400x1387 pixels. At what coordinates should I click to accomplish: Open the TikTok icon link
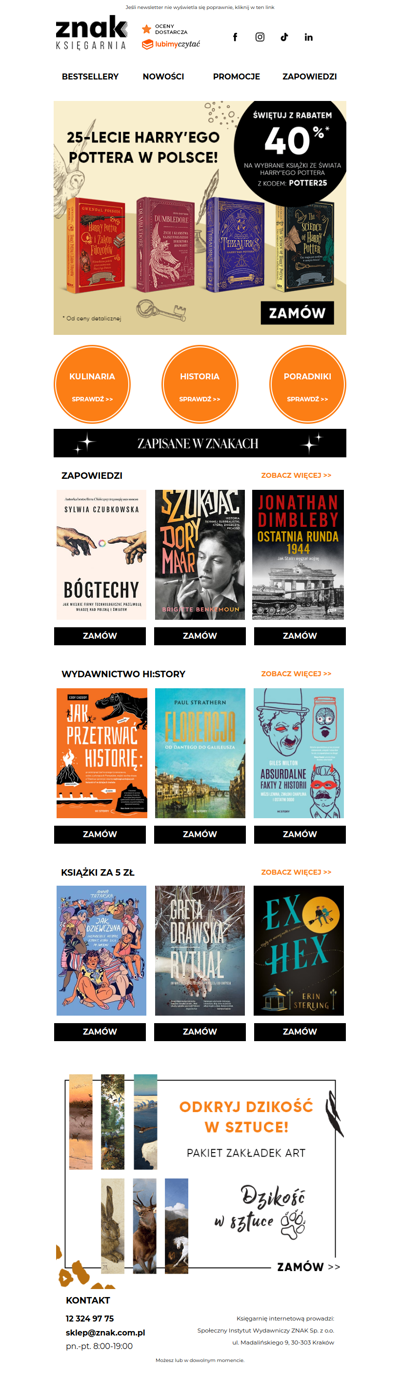(x=284, y=37)
